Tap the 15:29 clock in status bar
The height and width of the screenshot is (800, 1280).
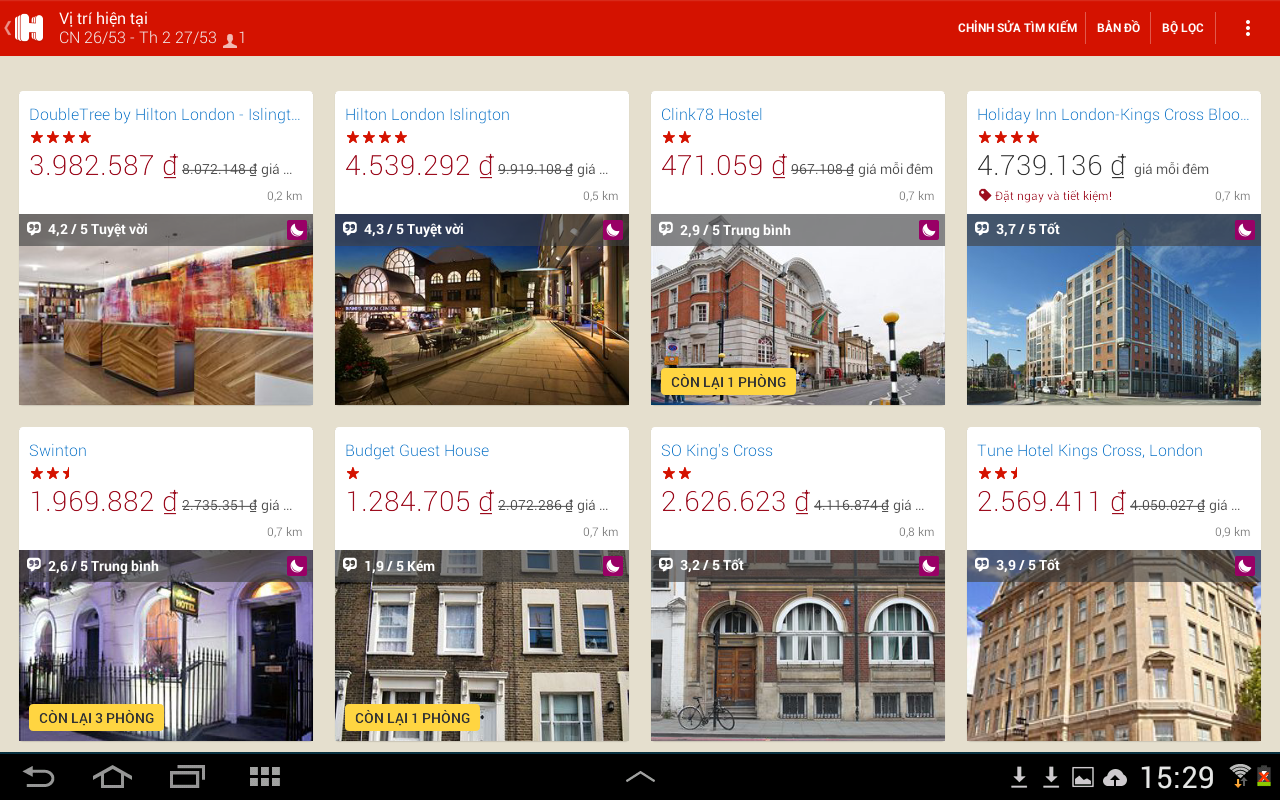pyautogui.click(x=1177, y=777)
